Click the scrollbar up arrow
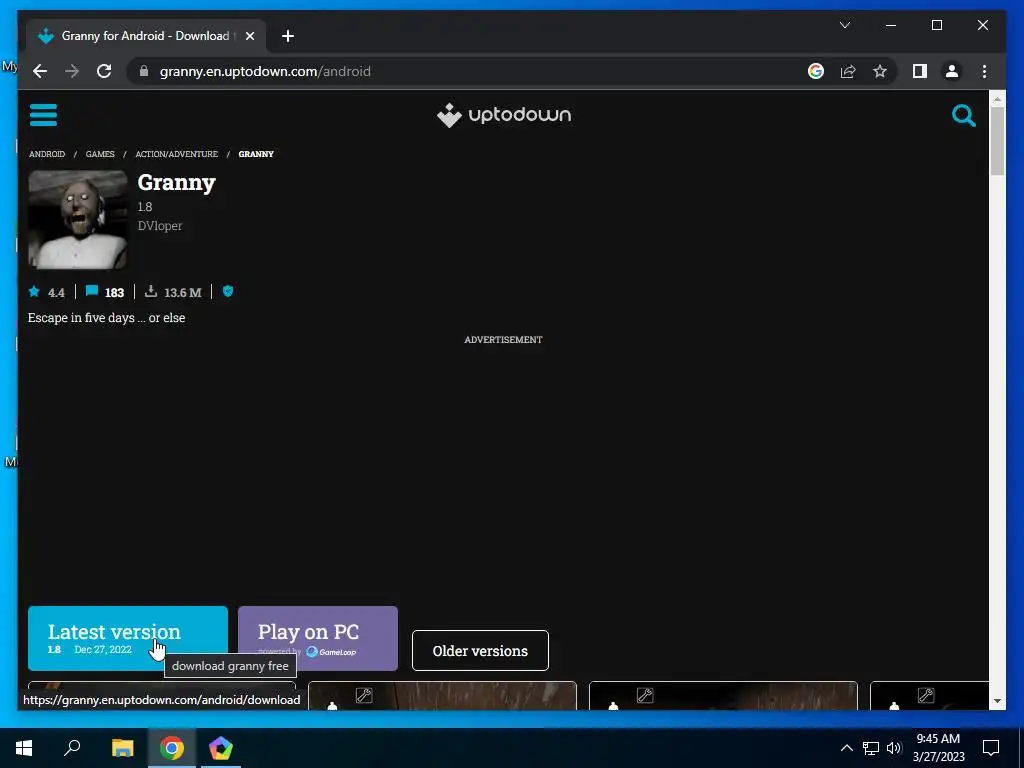Screen dimensions: 1024x768 click(997, 99)
